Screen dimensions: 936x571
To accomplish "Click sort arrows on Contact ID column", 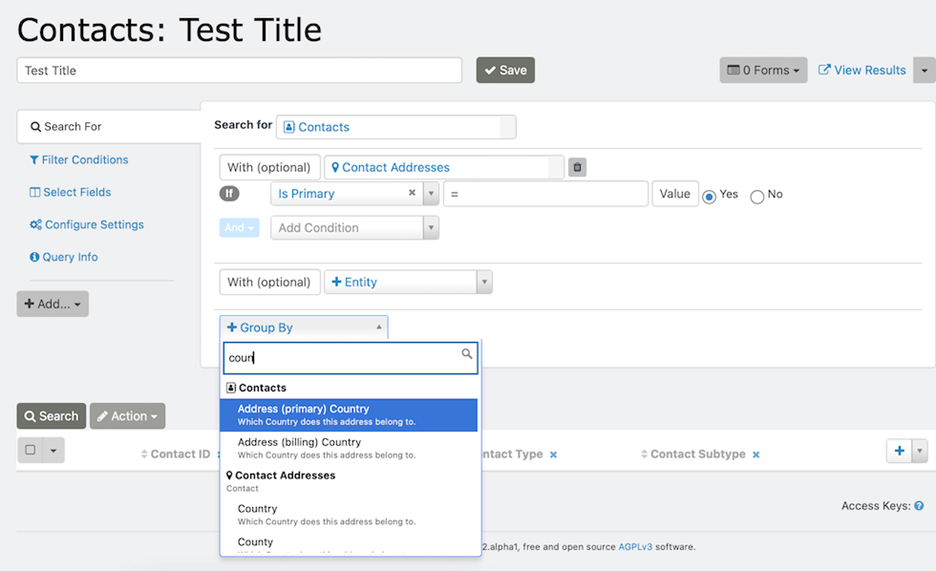I will tap(144, 455).
